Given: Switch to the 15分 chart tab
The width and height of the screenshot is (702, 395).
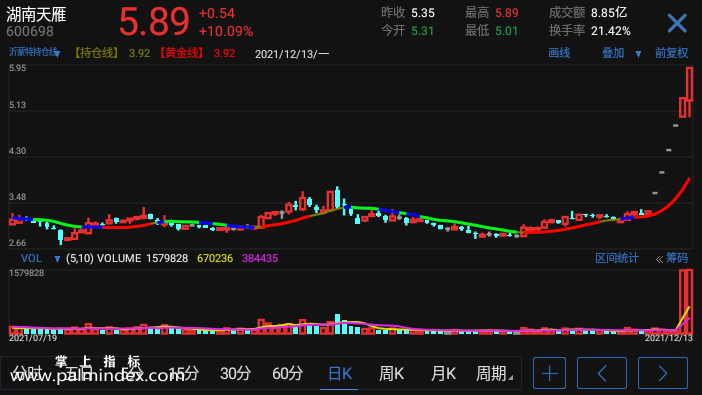Looking at the screenshot, I should click(184, 373).
